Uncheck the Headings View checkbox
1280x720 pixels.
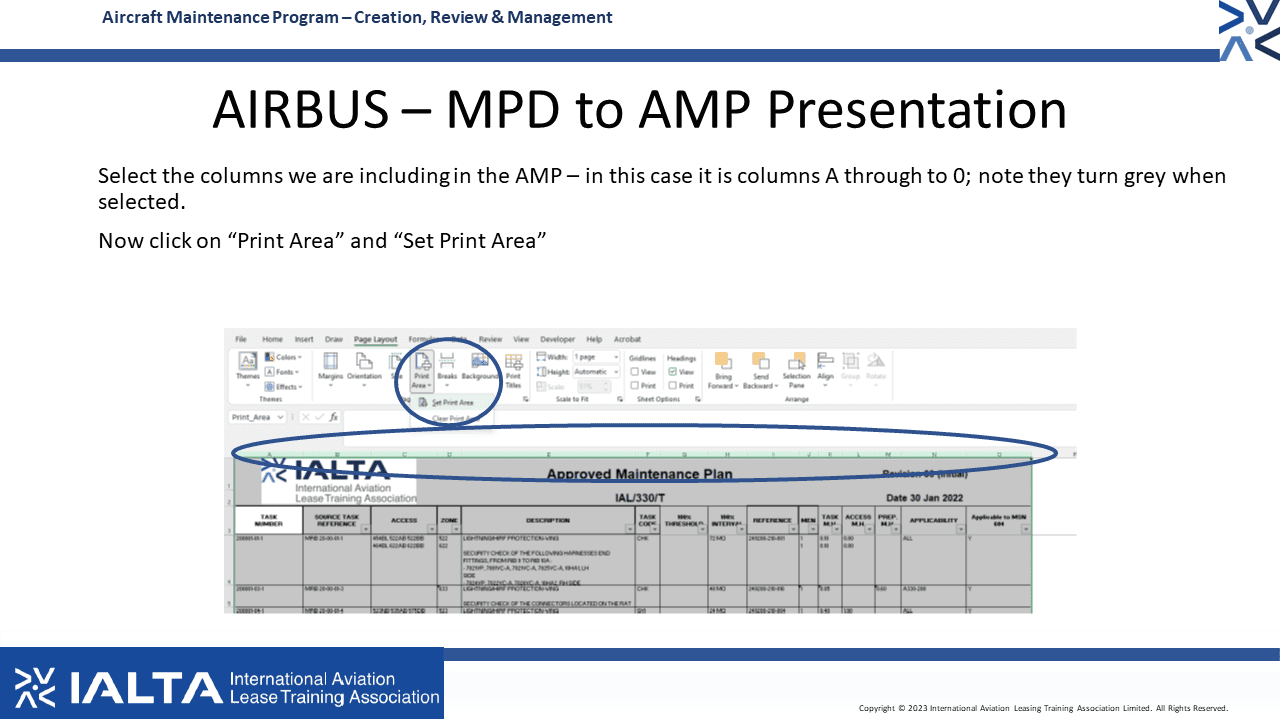(672, 372)
